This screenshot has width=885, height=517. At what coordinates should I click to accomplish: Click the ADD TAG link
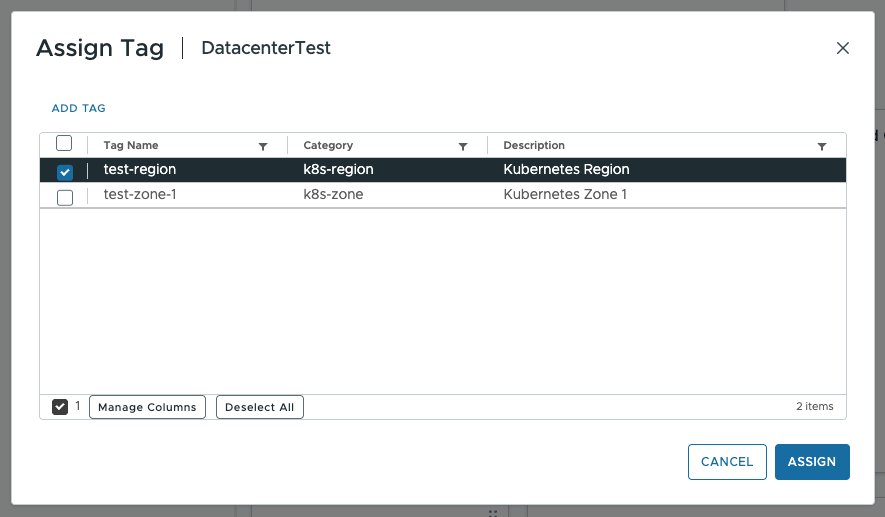point(79,108)
